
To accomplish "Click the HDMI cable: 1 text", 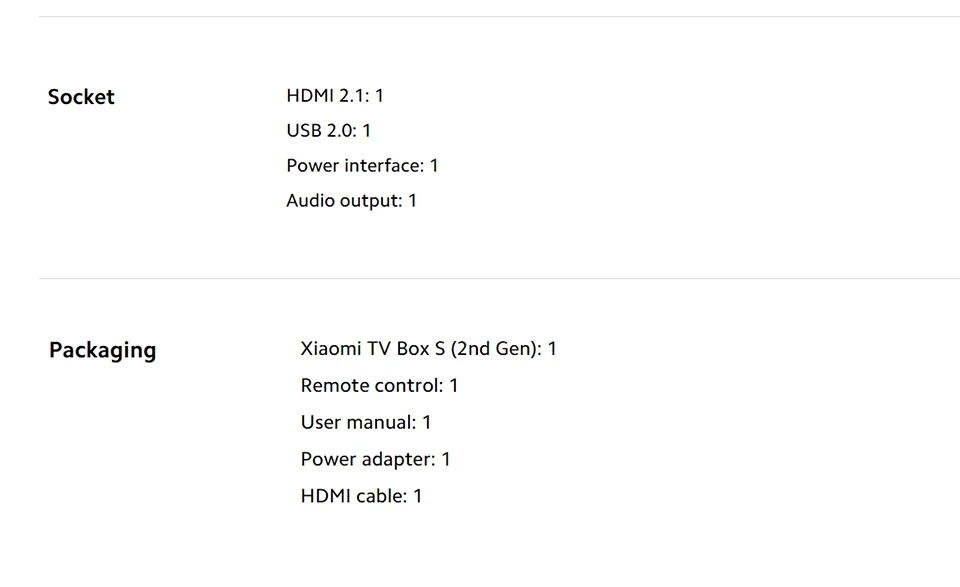I will (x=361, y=496).
